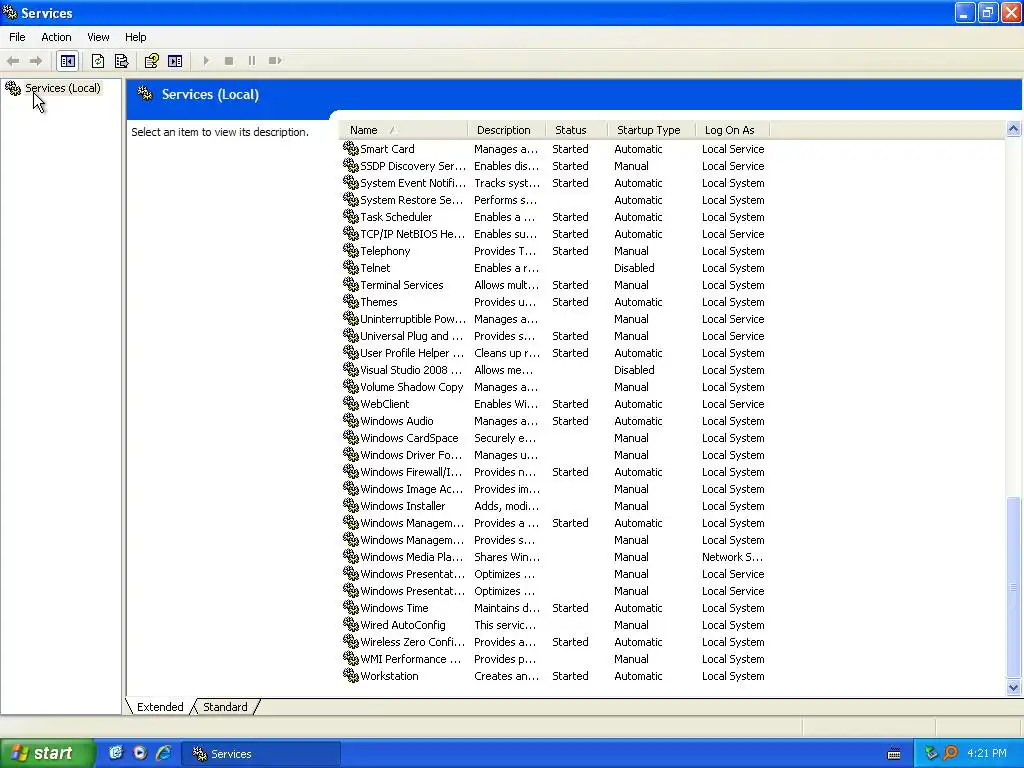Select the Terminal Services row

click(554, 285)
